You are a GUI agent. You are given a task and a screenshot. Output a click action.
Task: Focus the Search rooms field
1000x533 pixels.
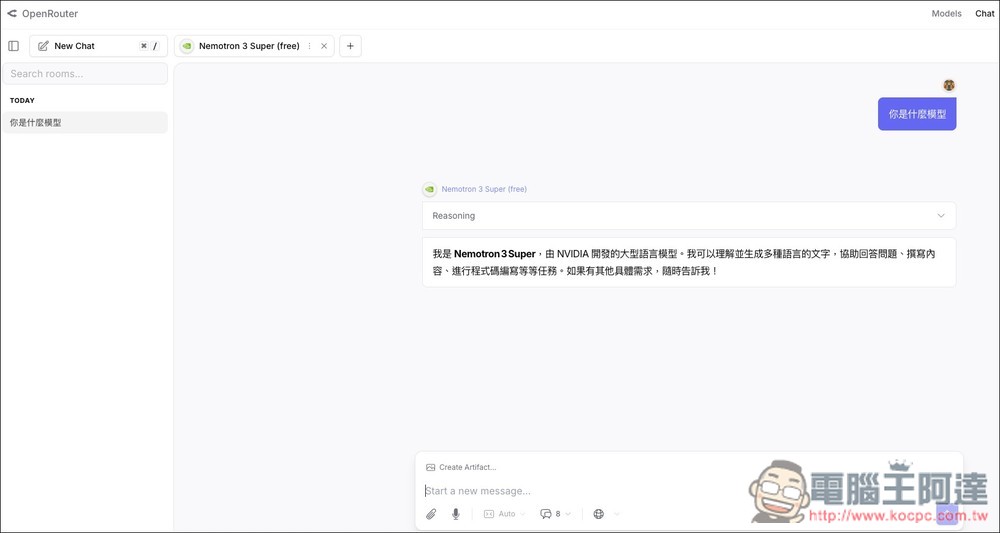click(x=85, y=73)
